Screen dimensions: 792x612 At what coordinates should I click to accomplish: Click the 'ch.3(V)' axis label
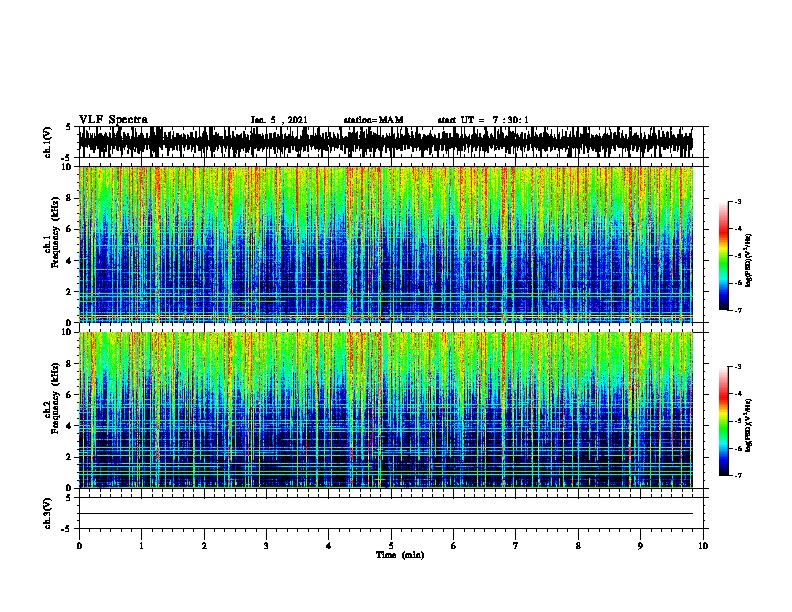(x=47, y=513)
